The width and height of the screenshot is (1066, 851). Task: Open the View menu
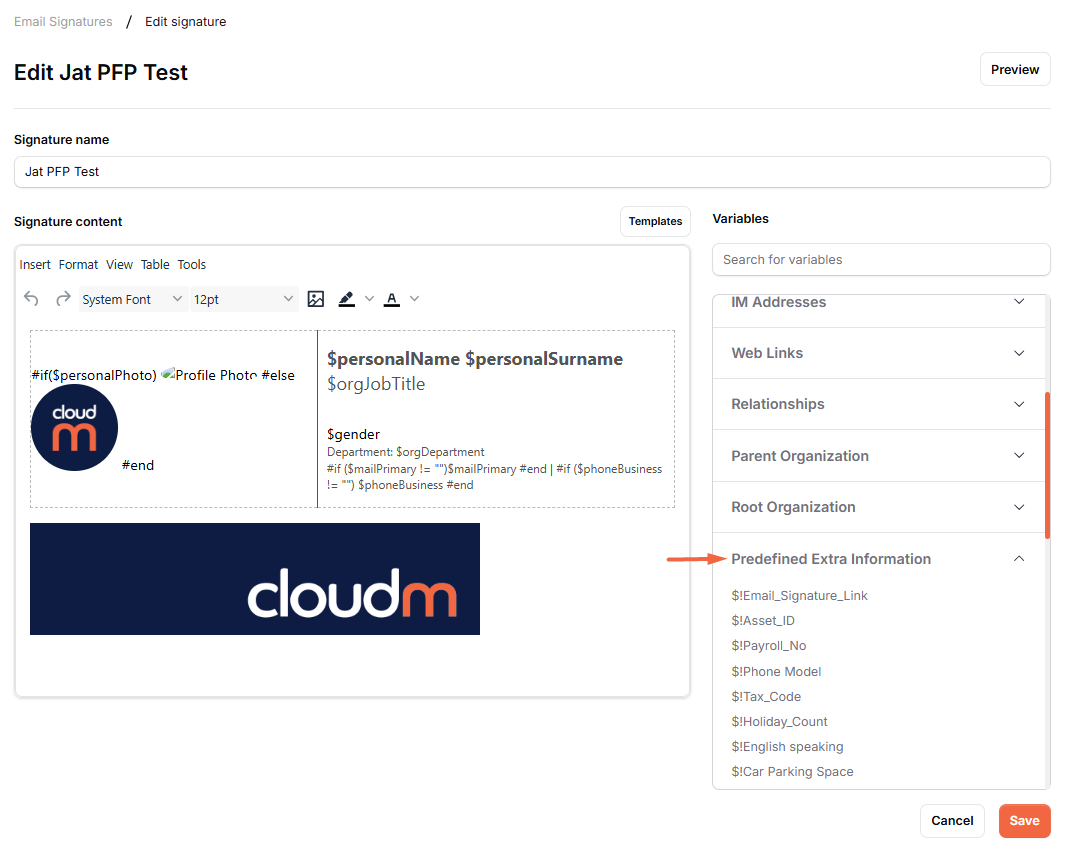(120, 264)
